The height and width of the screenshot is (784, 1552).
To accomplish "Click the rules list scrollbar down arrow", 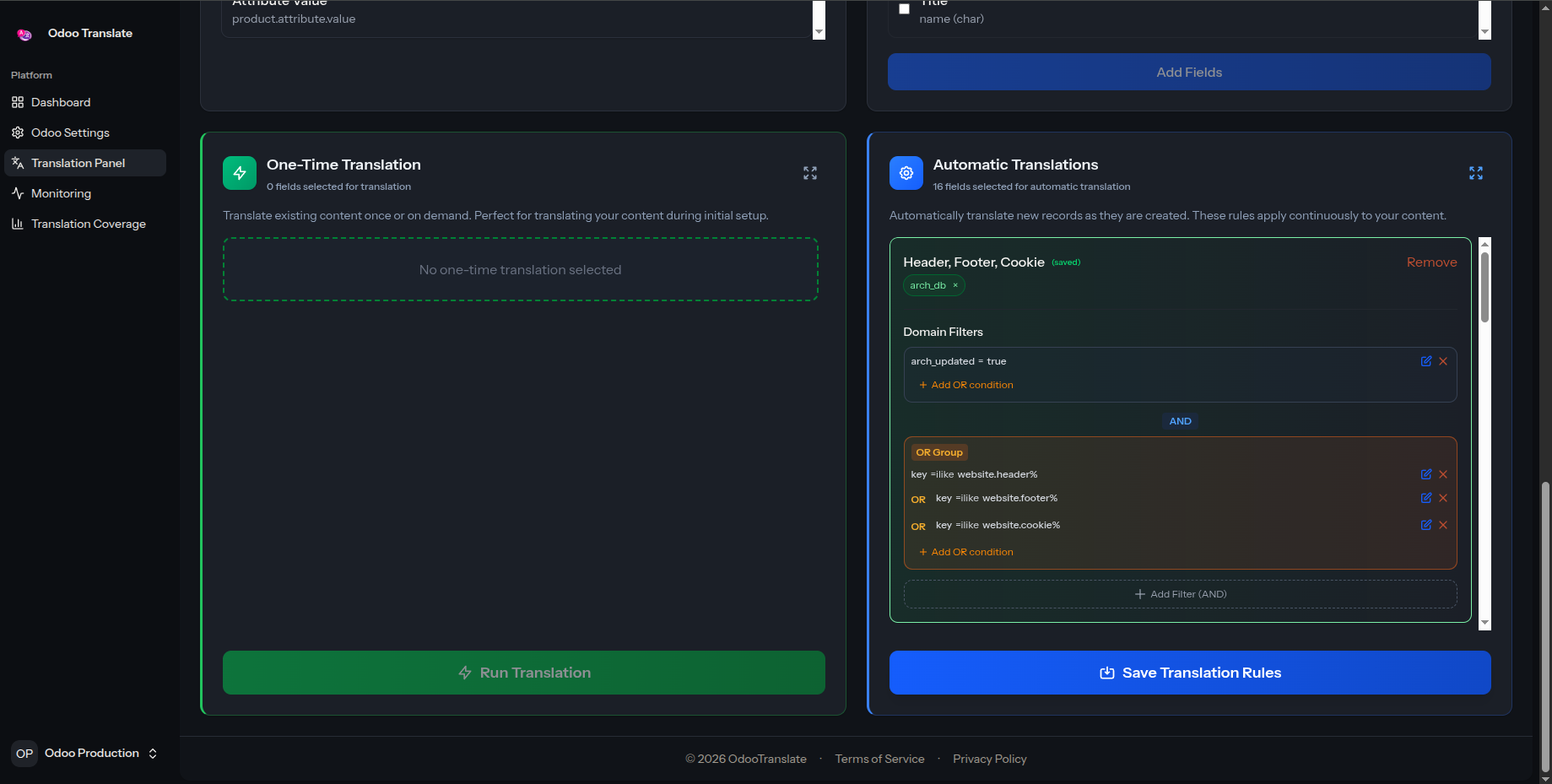I will pos(1485,624).
